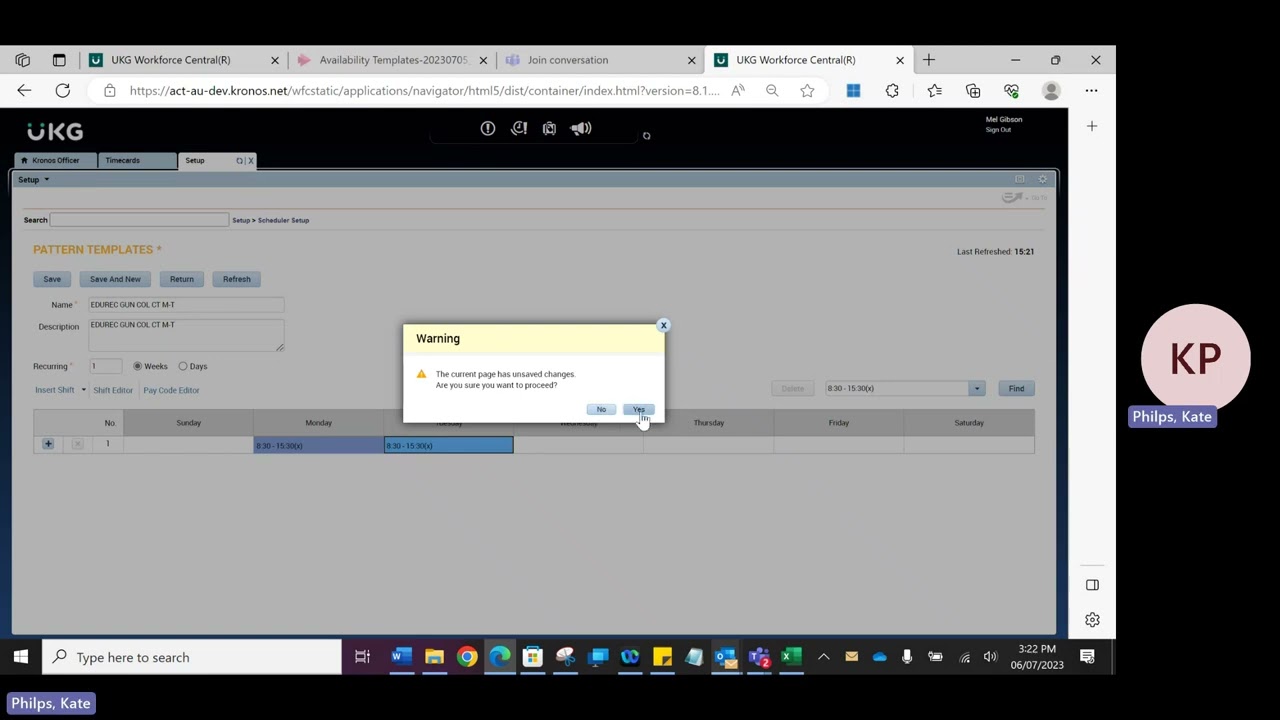Click the megaphone announcements icon

pos(581,128)
